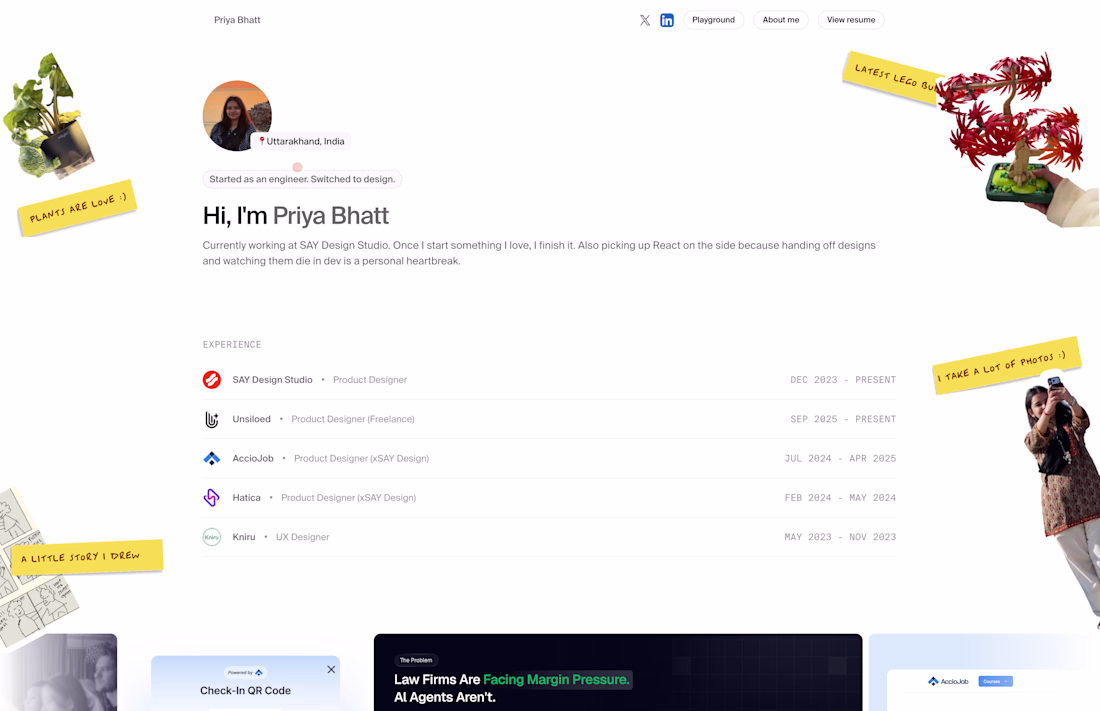Viewport: 1100px width, 711px height.
Task: Go to About me page
Action: point(781,20)
